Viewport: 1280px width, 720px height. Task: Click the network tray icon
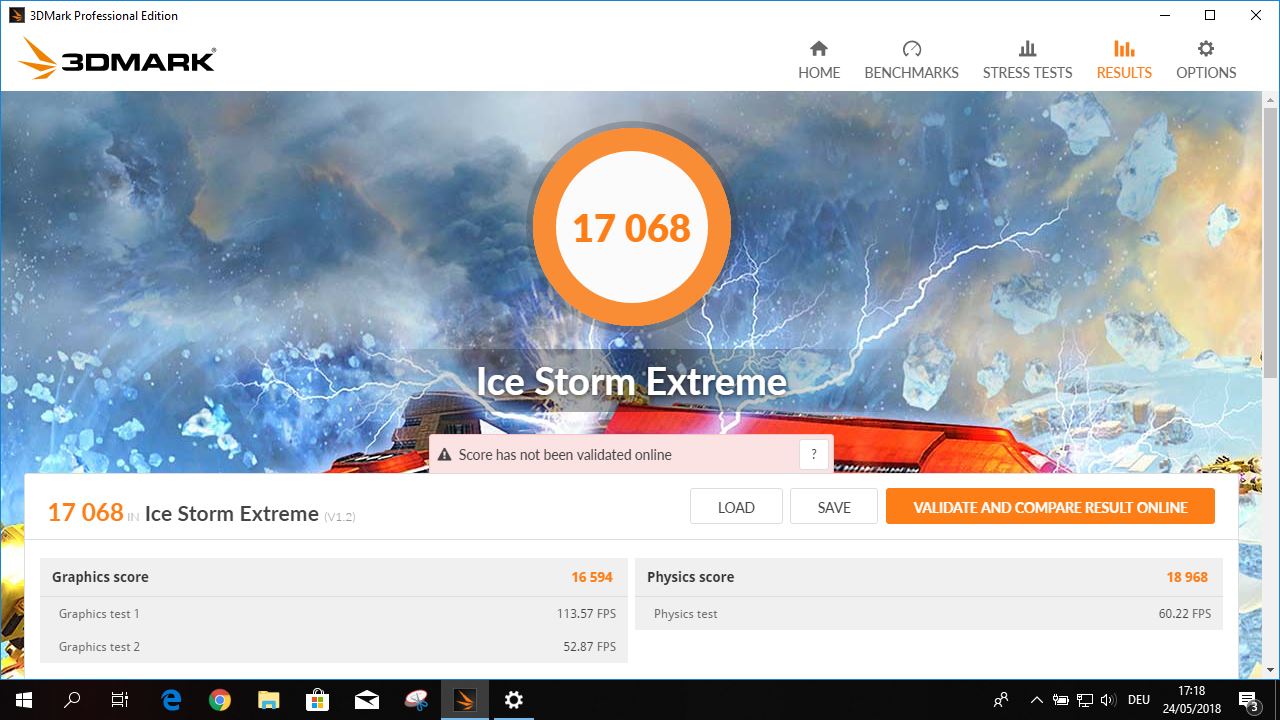click(x=1085, y=700)
